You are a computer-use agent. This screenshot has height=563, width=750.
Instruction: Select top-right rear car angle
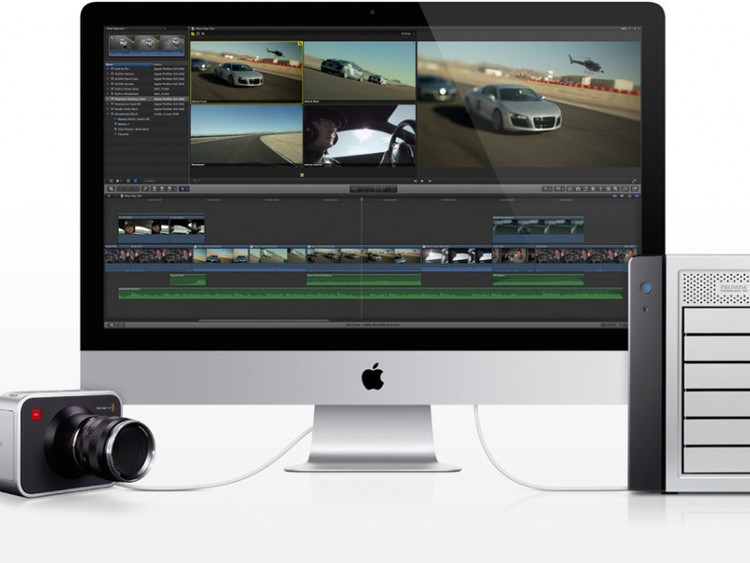click(360, 71)
